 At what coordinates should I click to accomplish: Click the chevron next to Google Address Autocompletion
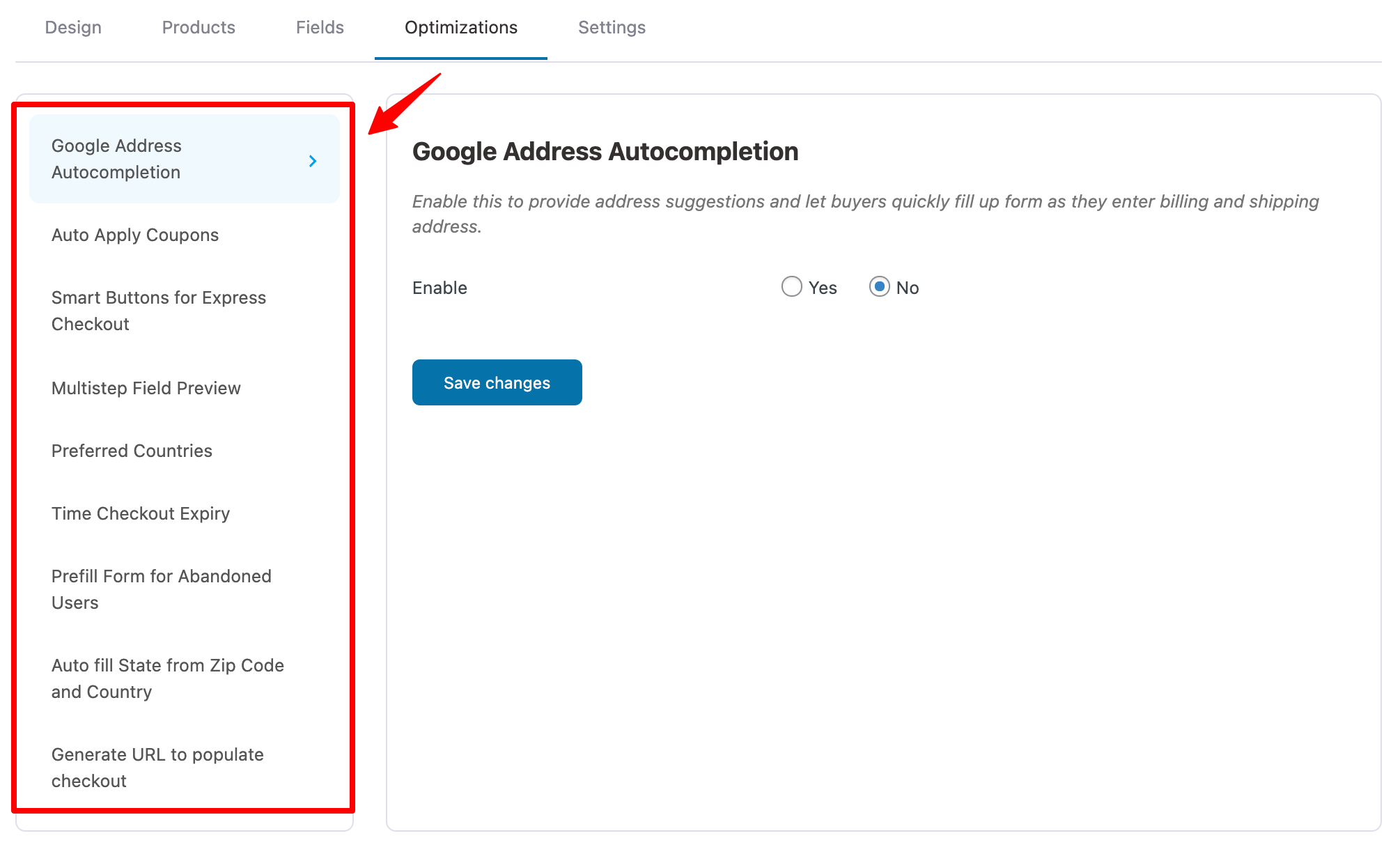click(313, 160)
